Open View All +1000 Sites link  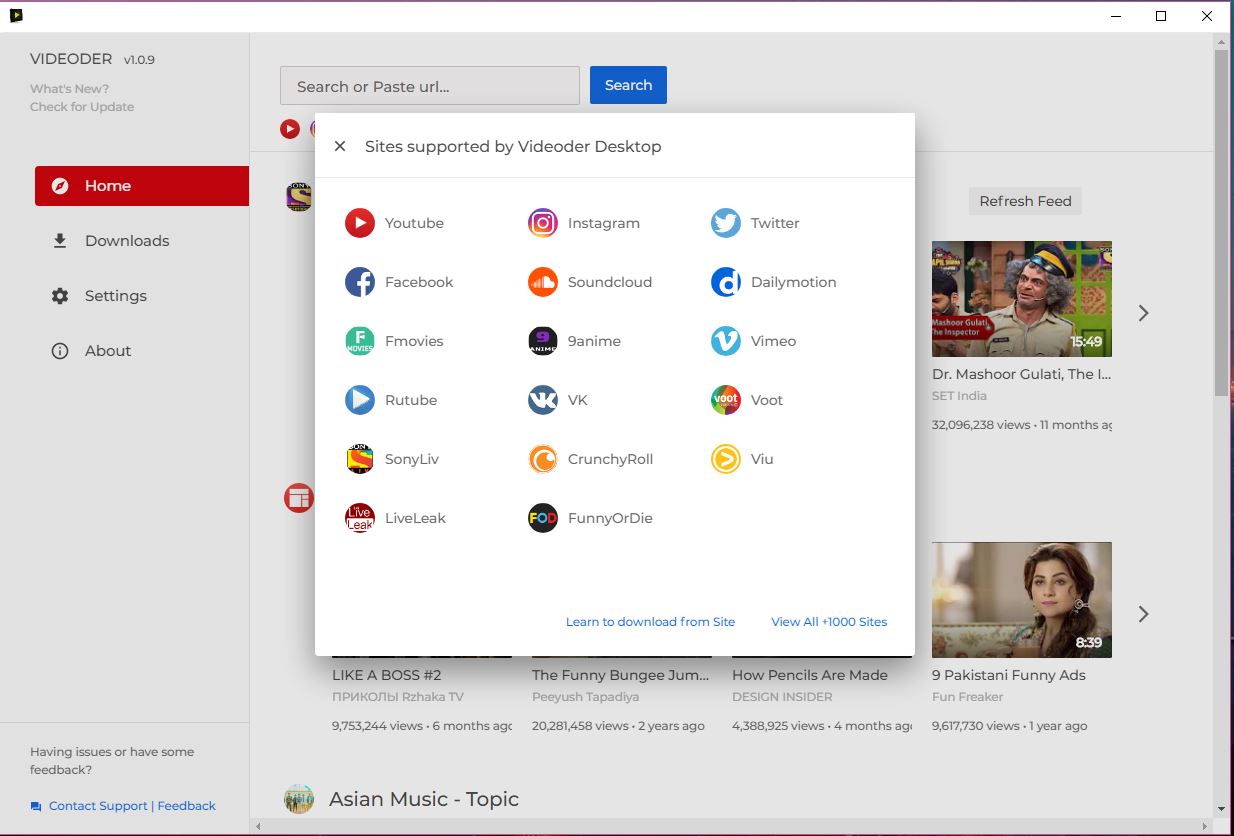(x=828, y=621)
